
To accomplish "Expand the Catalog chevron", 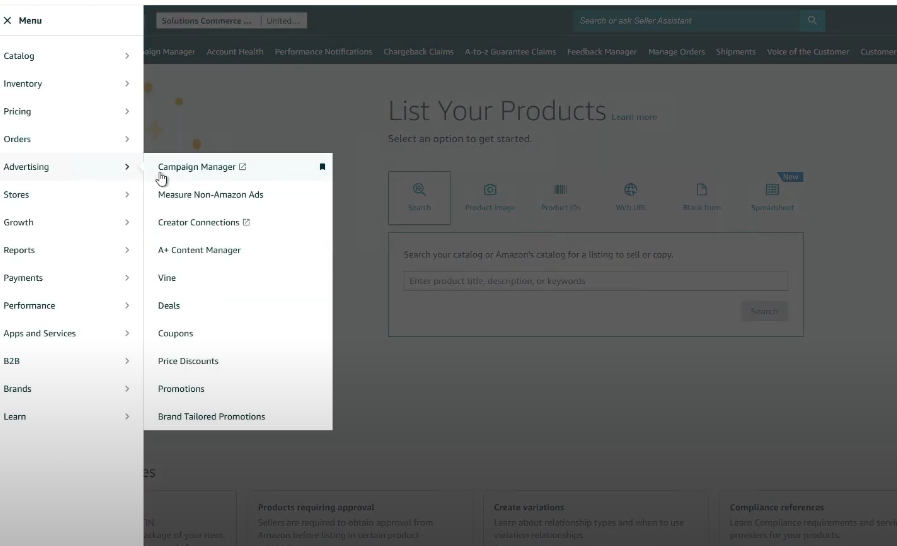I will coord(127,56).
